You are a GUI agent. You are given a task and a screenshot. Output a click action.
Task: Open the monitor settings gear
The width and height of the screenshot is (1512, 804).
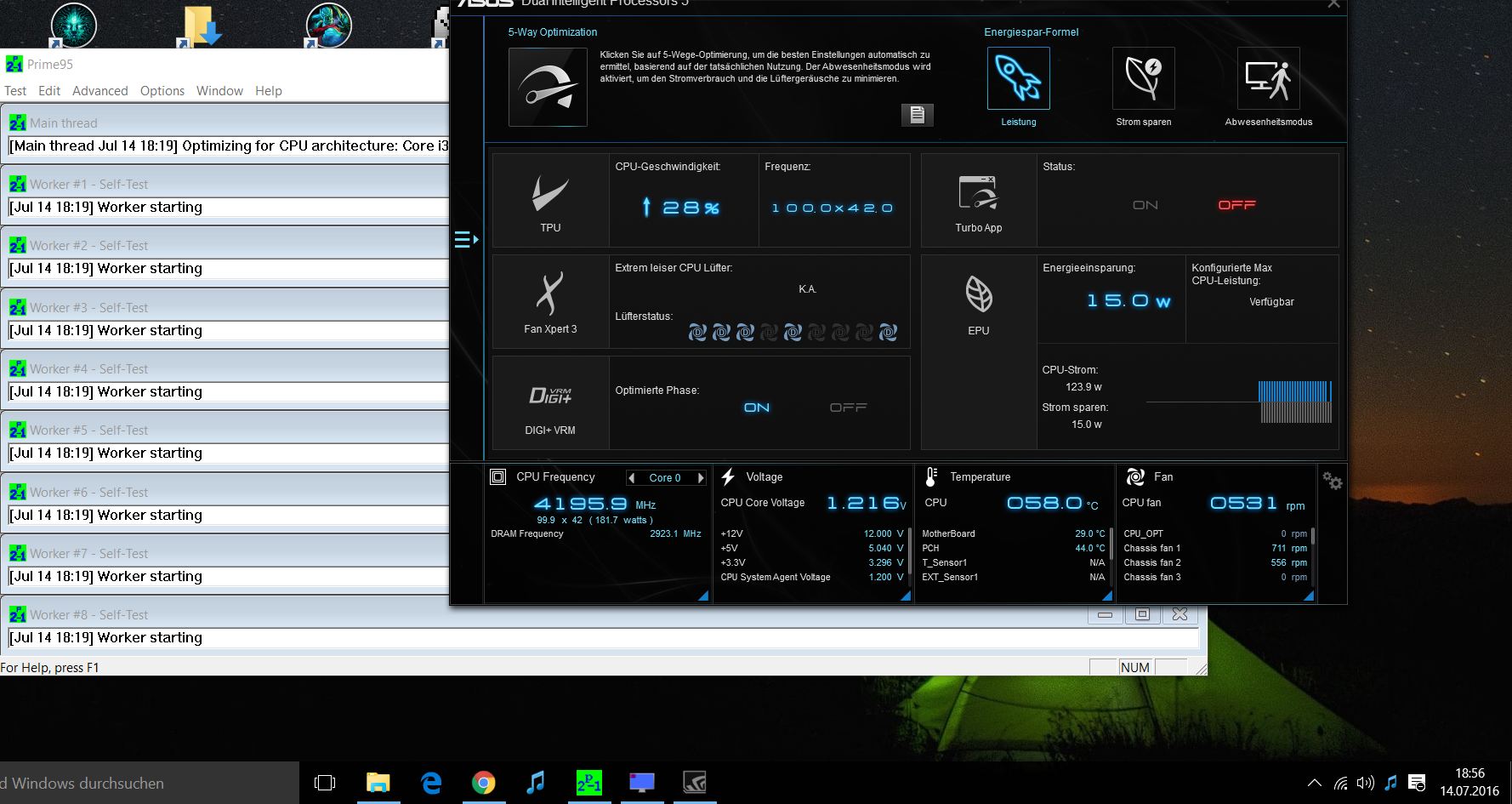[x=1332, y=481]
